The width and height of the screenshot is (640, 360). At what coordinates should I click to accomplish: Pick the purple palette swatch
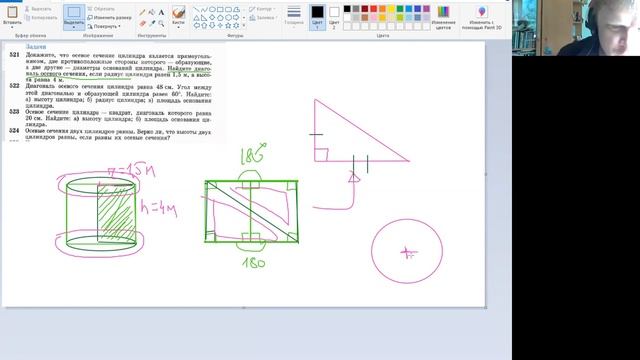tap(426, 9)
